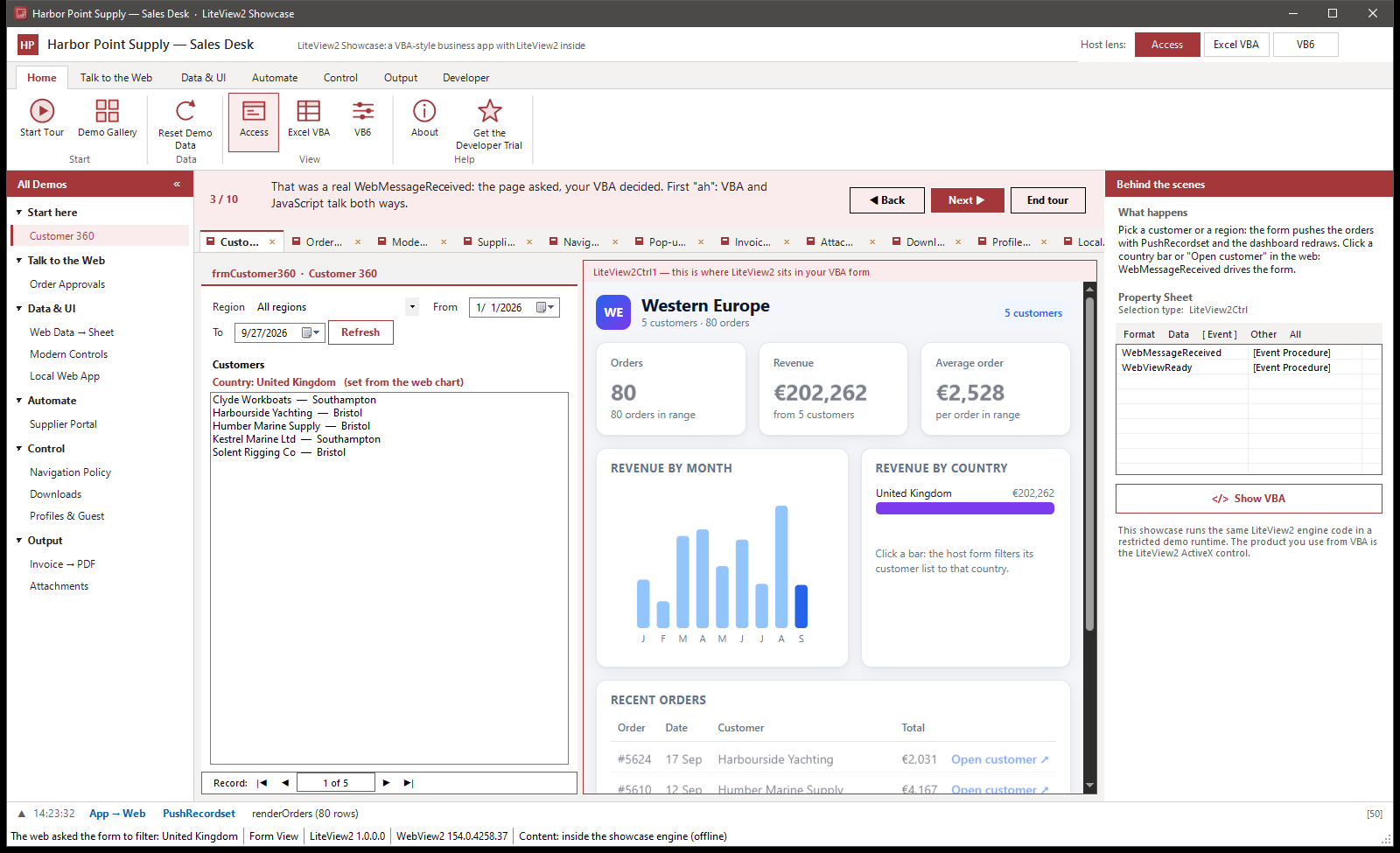
Task: Click the 5 customers link
Action: (1033, 313)
